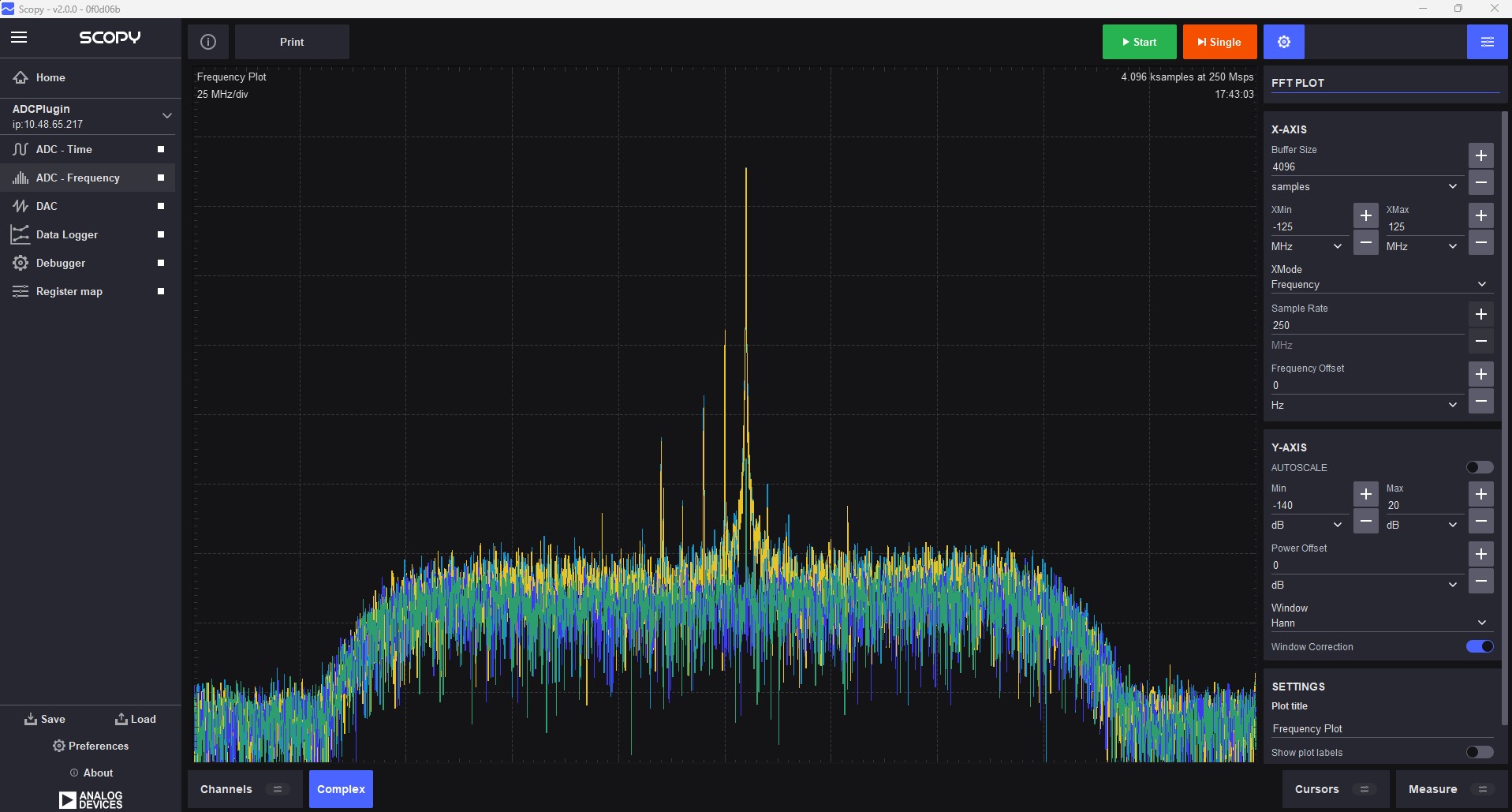Increase the Buffer Size with plus stepper
The image size is (1512, 812).
(x=1481, y=155)
